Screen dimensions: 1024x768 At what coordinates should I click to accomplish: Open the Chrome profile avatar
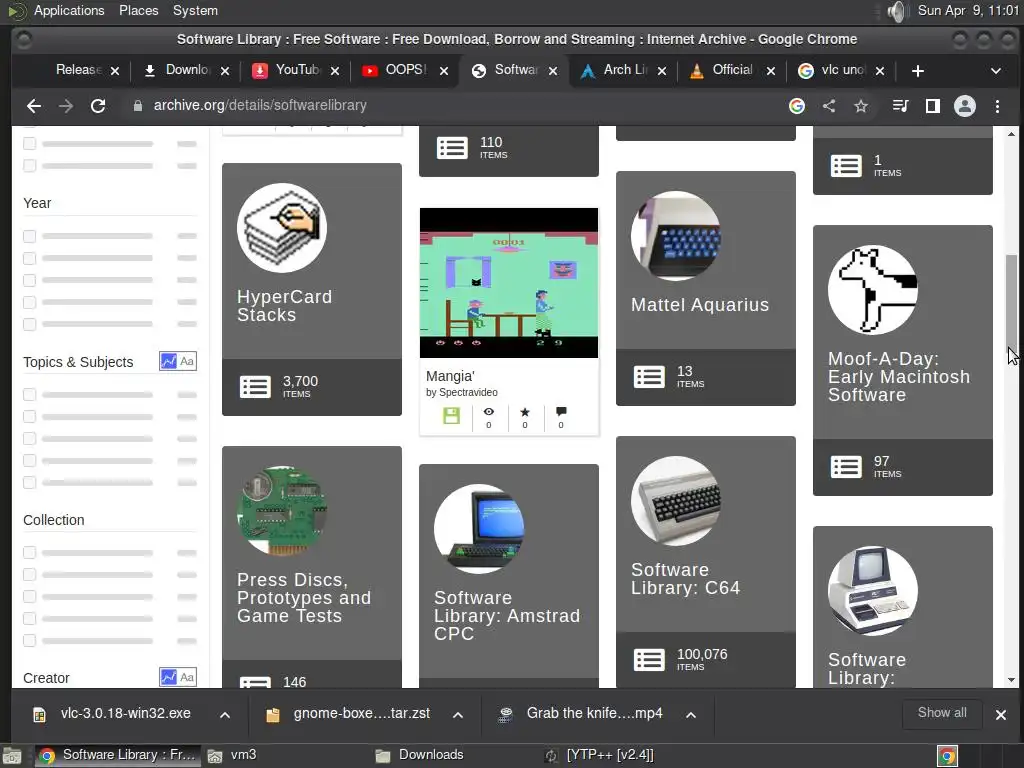pos(965,106)
